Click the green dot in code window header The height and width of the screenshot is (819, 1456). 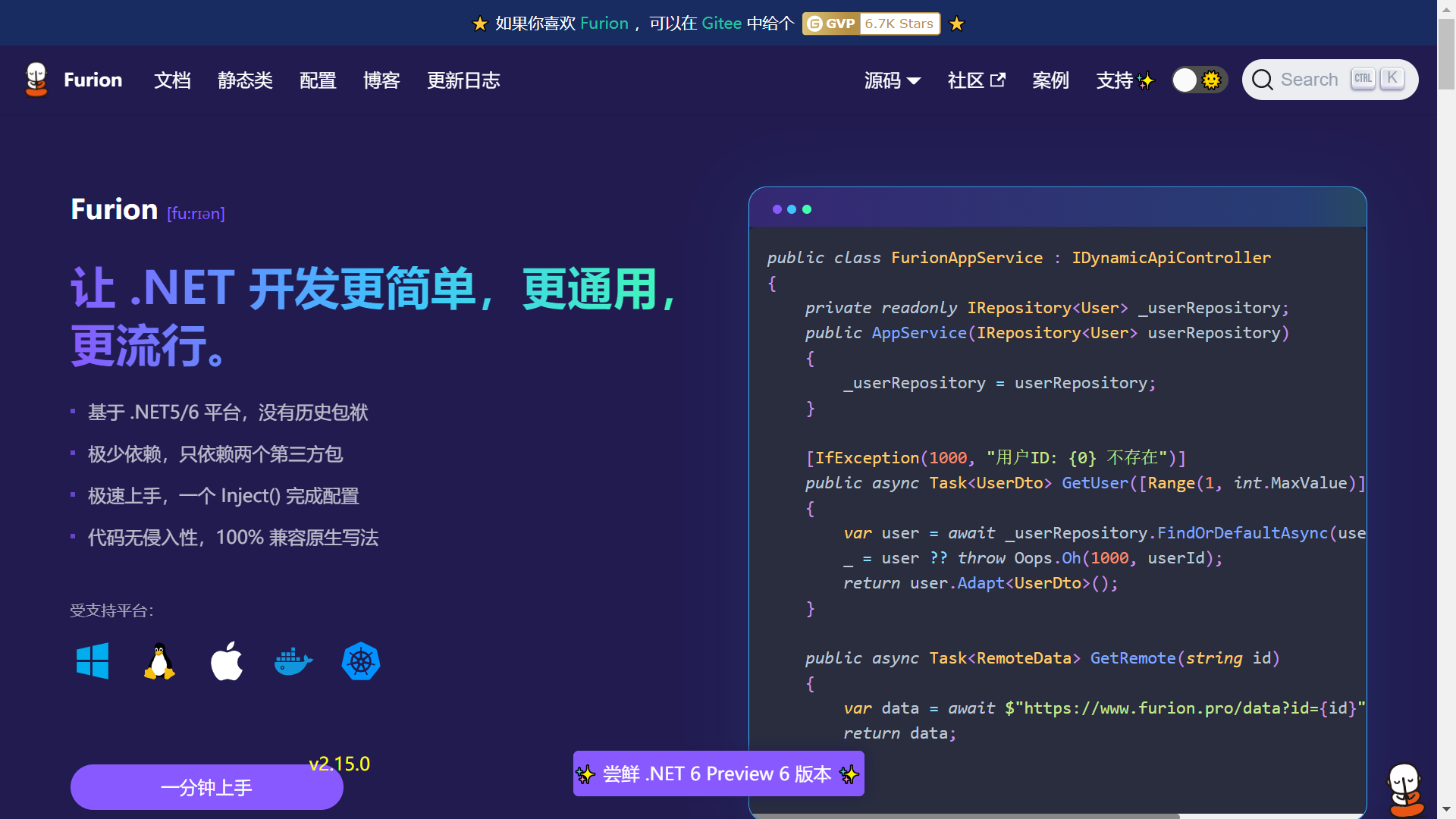tap(807, 209)
